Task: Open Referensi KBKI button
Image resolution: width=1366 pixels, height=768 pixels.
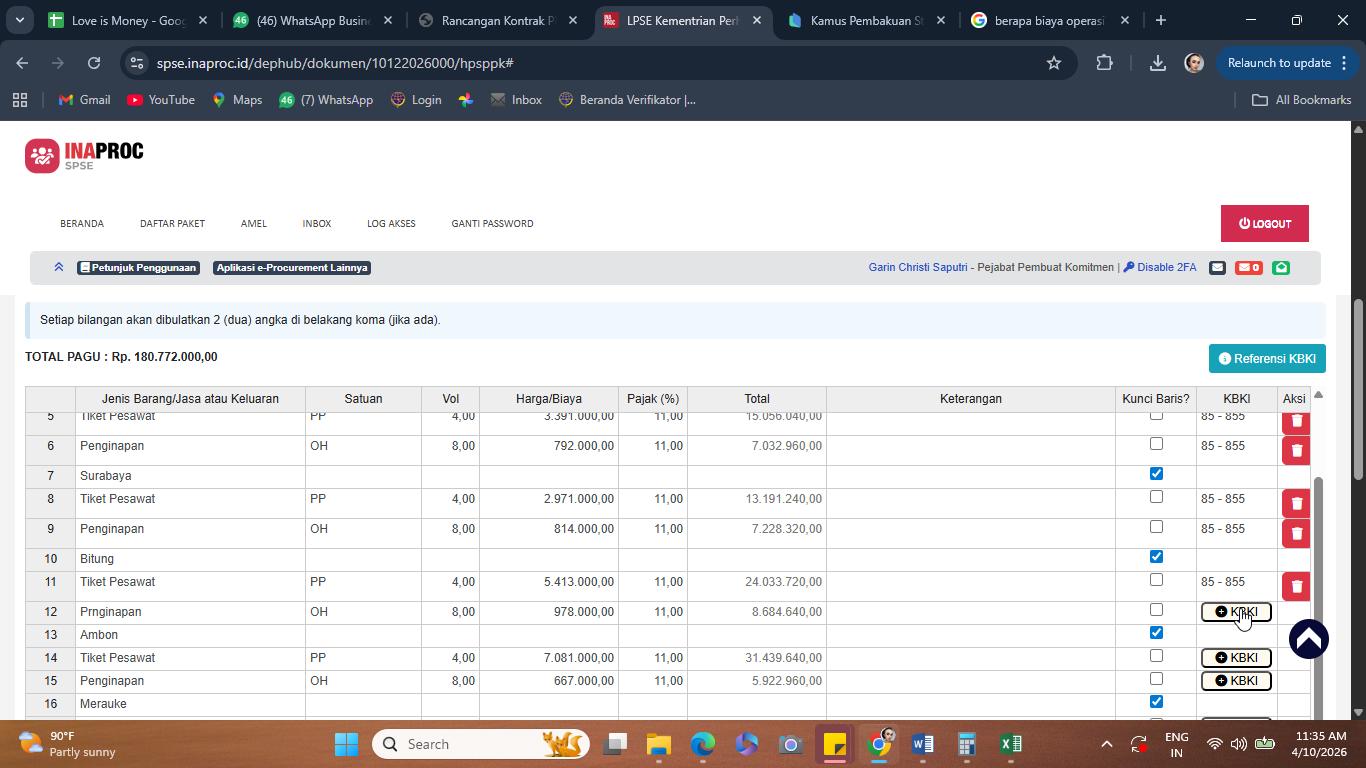Action: point(1267,359)
